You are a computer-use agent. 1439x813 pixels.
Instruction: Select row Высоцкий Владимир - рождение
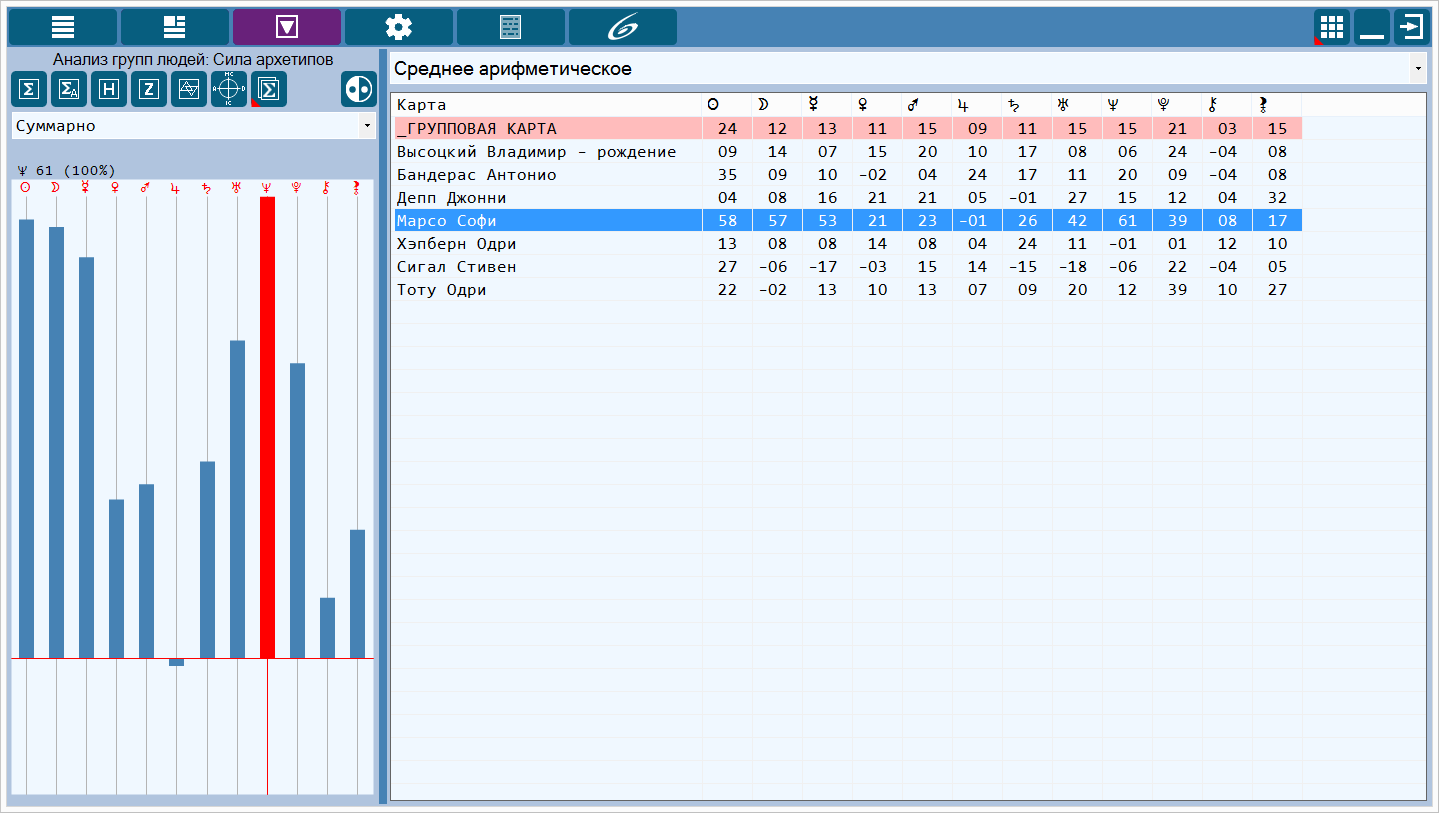pos(846,151)
